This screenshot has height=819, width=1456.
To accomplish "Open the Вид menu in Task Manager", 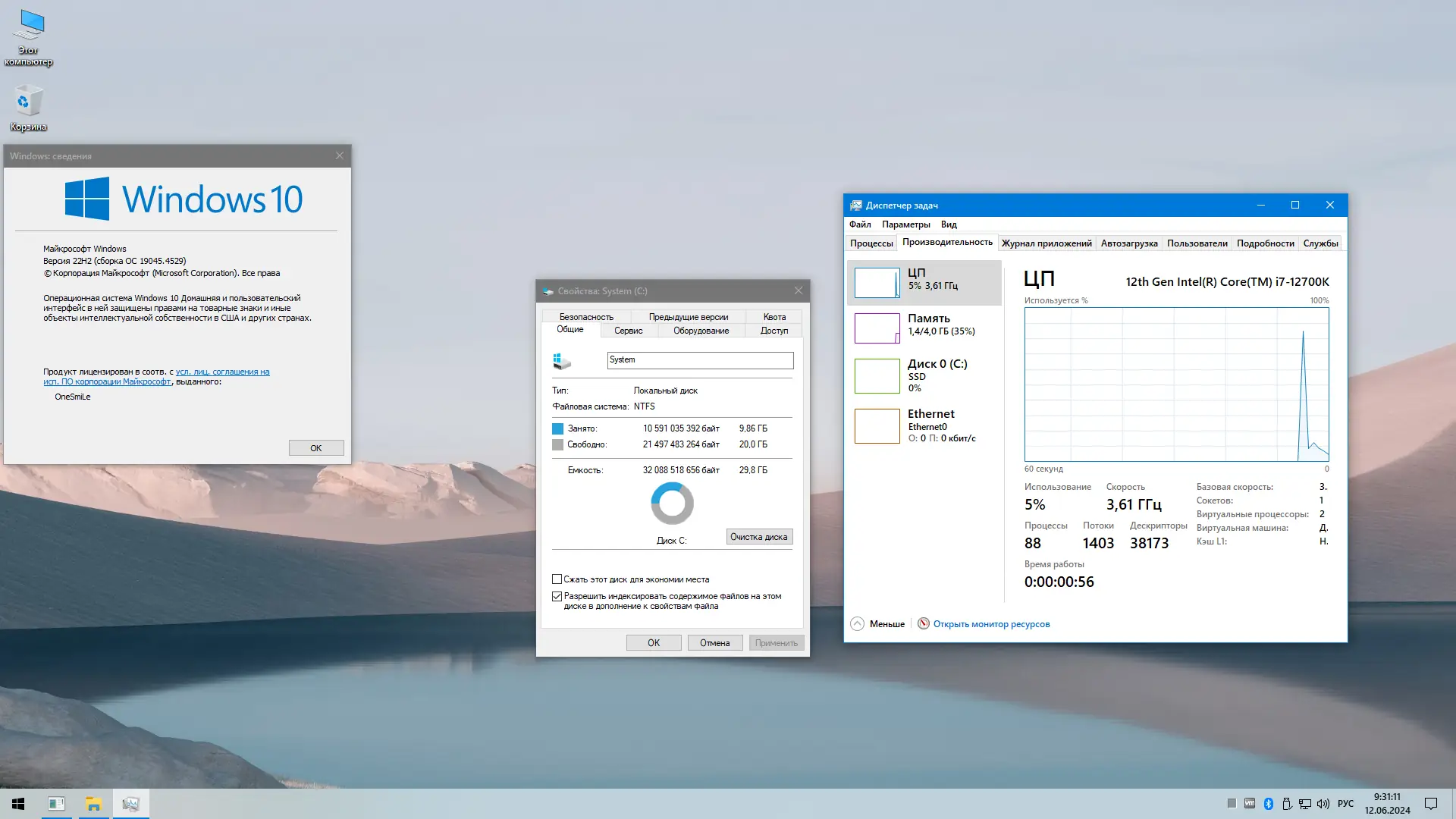I will point(949,224).
